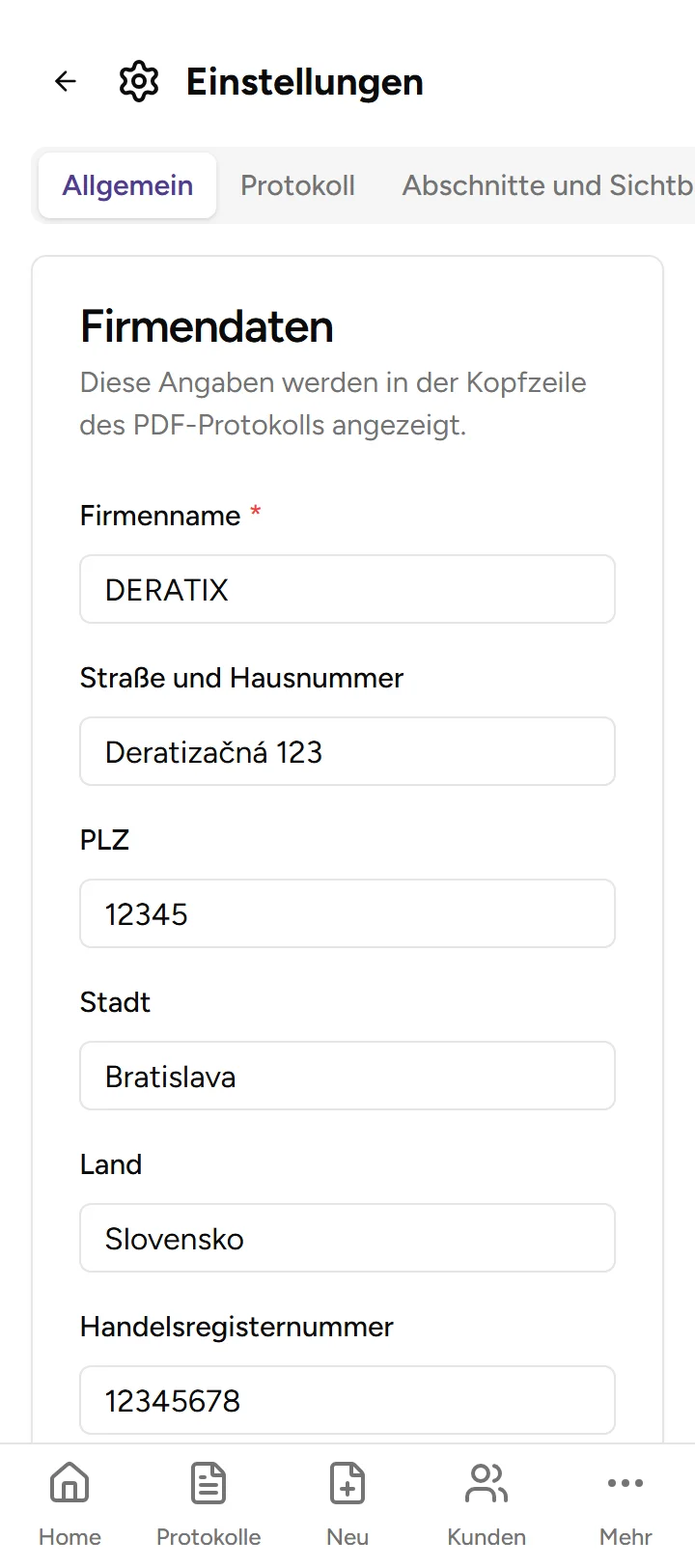Select the PLZ field showing 12345
The width and height of the screenshot is (695, 1568).
(x=347, y=913)
